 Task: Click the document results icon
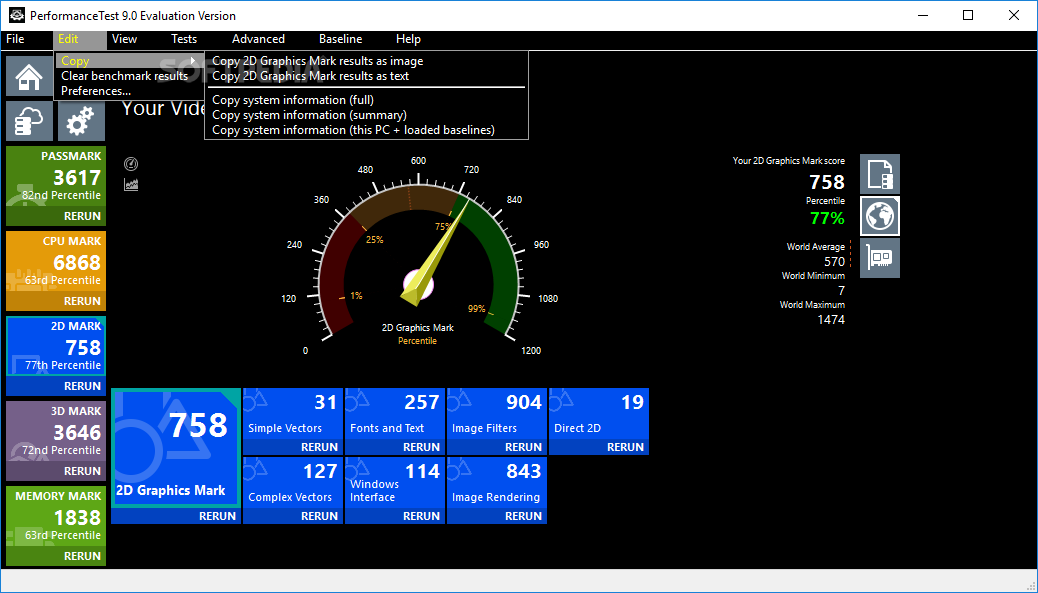point(880,174)
